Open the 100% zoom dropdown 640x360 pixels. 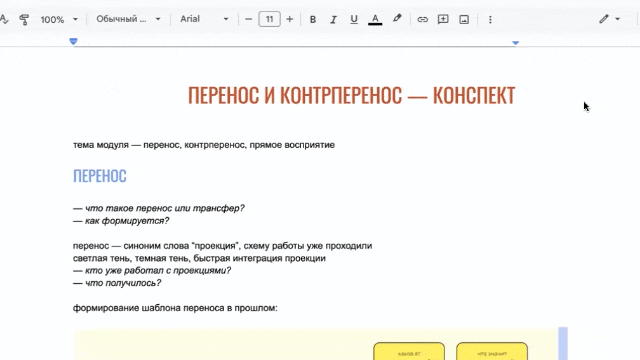point(59,19)
